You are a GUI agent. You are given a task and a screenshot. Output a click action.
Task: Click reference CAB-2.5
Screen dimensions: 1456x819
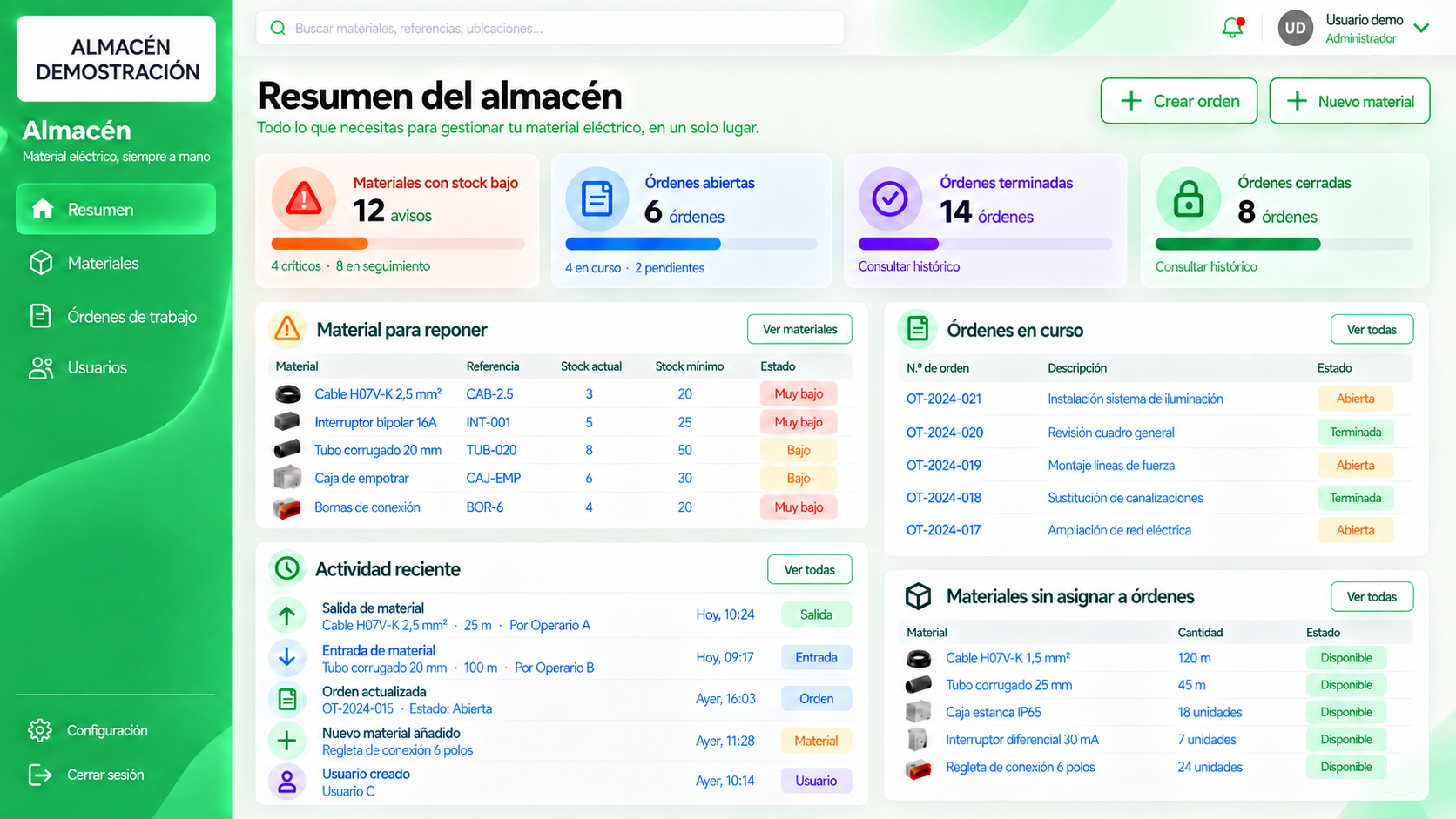pyautogui.click(x=489, y=394)
